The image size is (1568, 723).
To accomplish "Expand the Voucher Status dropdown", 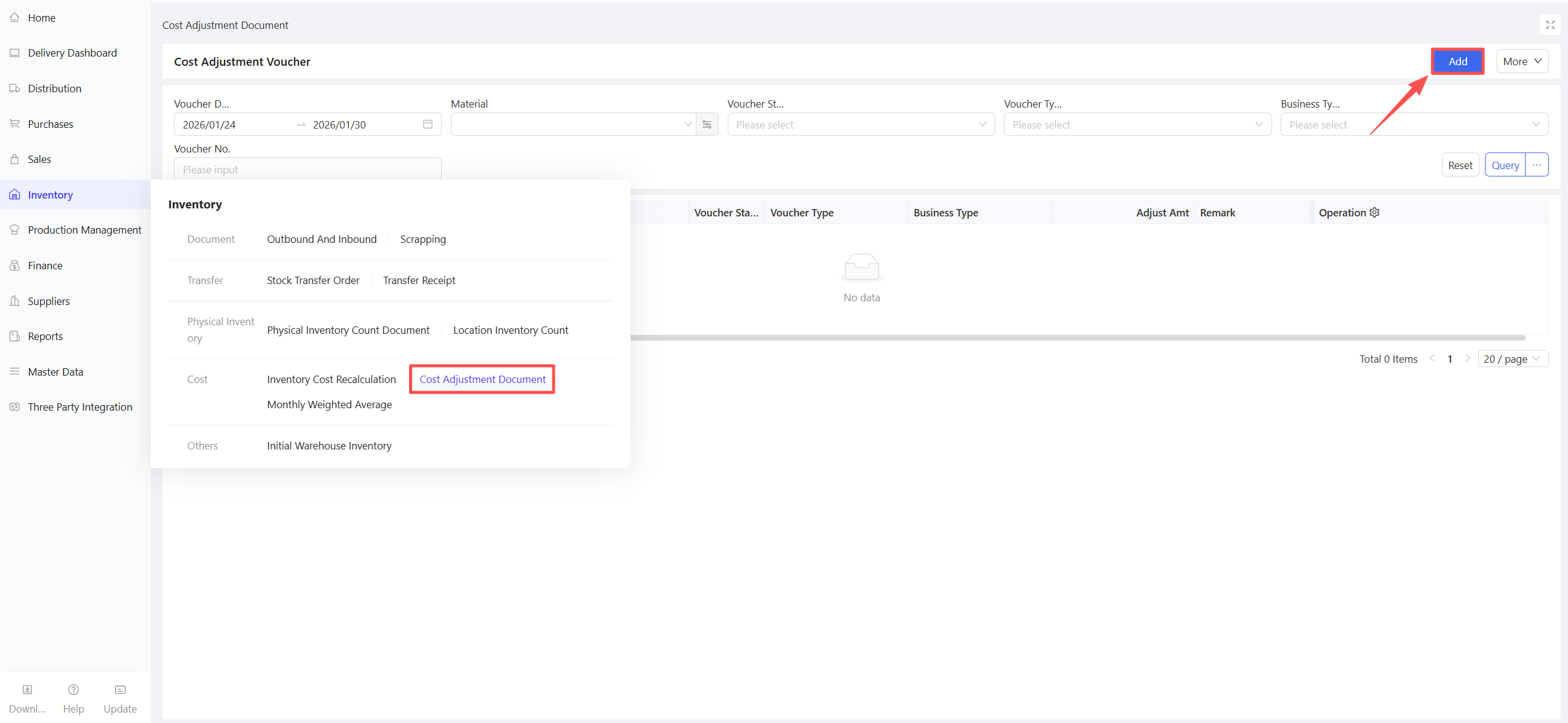I will tap(860, 125).
